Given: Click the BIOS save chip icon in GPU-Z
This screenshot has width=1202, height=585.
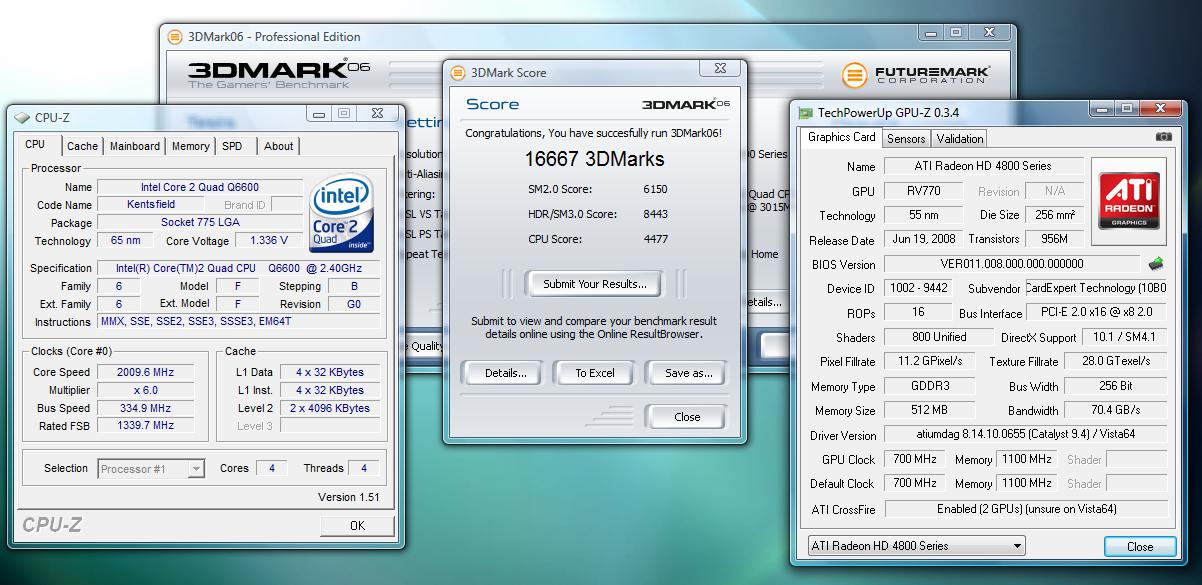Looking at the screenshot, I should 1157,264.
